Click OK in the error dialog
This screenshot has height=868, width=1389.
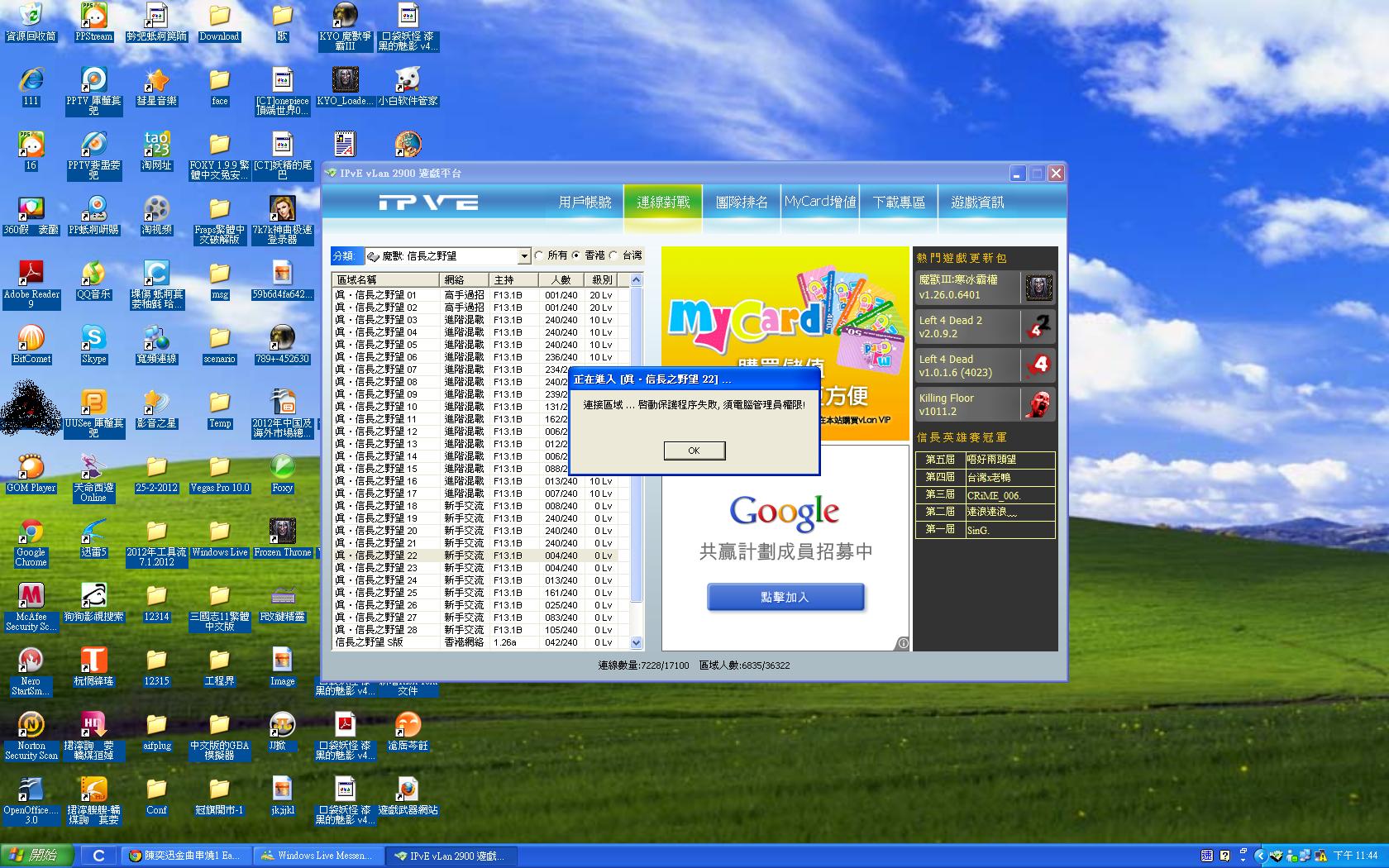tap(694, 451)
